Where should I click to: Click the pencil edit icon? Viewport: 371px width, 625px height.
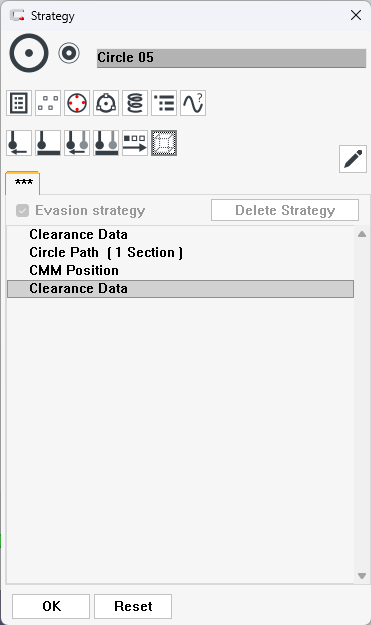pyautogui.click(x=353, y=159)
